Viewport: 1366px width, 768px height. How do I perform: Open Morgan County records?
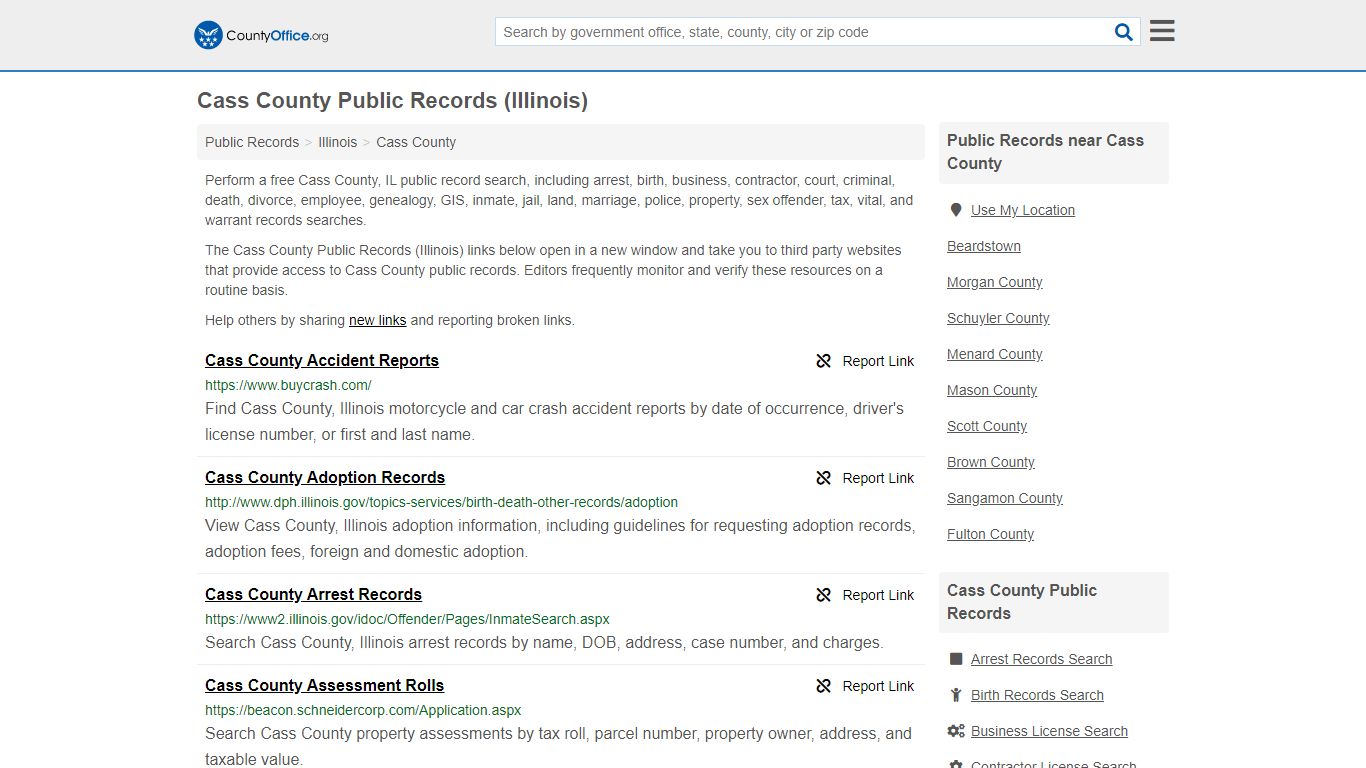point(995,282)
